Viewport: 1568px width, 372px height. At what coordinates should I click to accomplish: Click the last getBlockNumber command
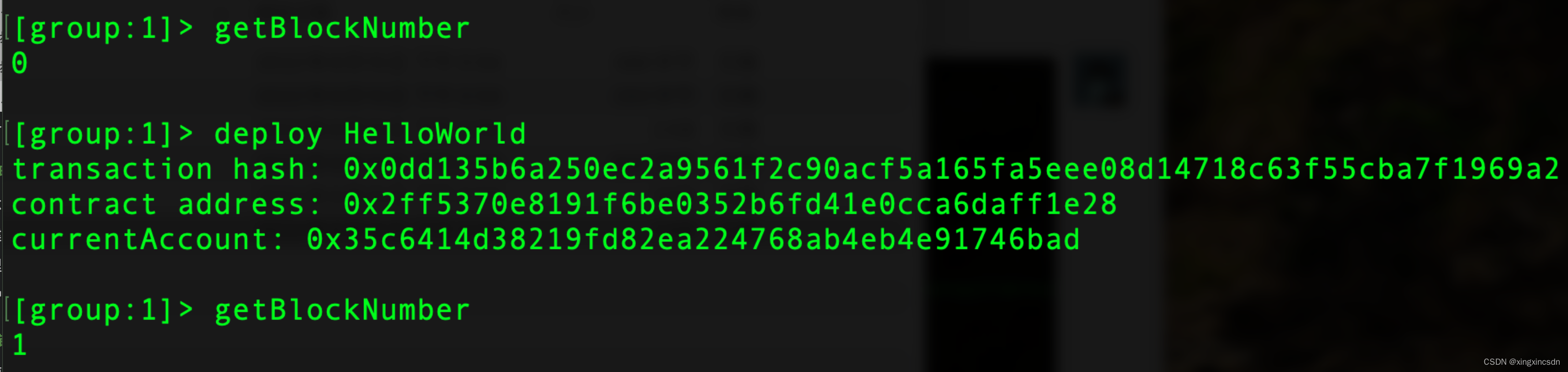(x=342, y=311)
